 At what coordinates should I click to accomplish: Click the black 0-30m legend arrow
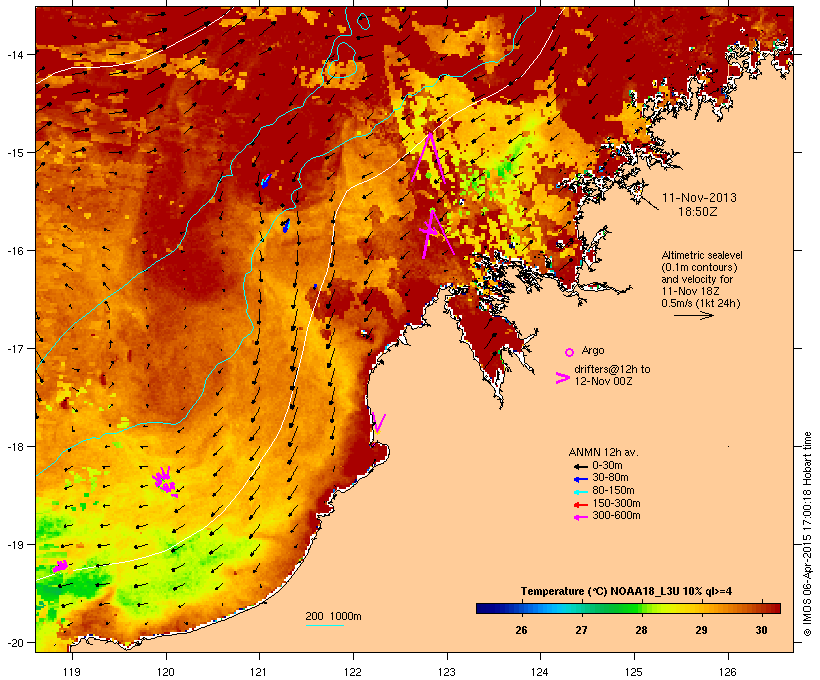580,466
